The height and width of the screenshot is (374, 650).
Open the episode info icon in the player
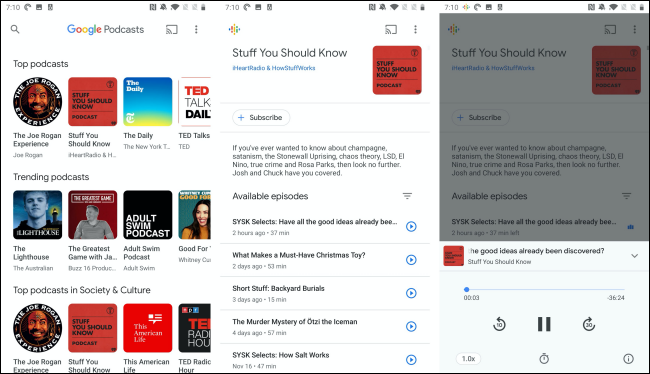pyautogui.click(x=628, y=359)
